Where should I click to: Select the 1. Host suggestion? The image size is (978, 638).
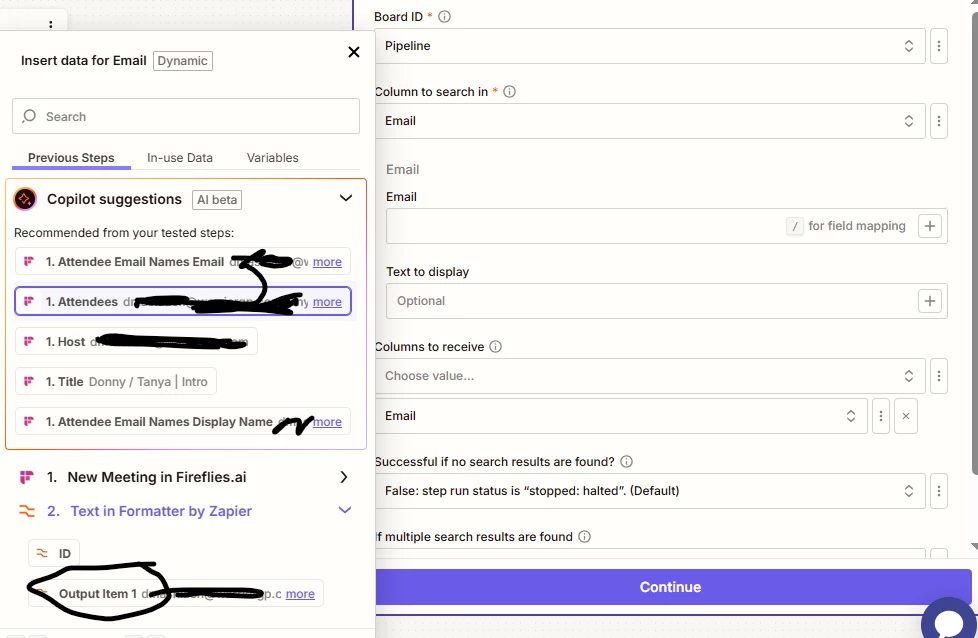[x=136, y=341]
